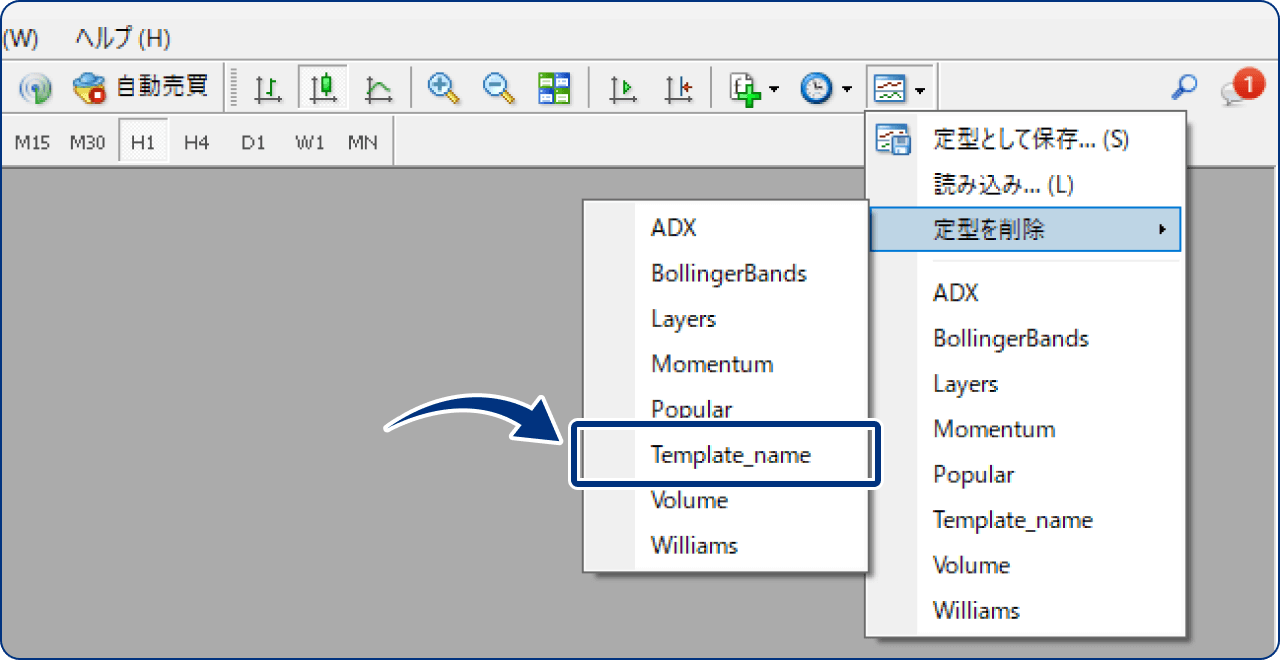
Task: Switch chart to bar chart mode
Action: pyautogui.click(x=267, y=89)
